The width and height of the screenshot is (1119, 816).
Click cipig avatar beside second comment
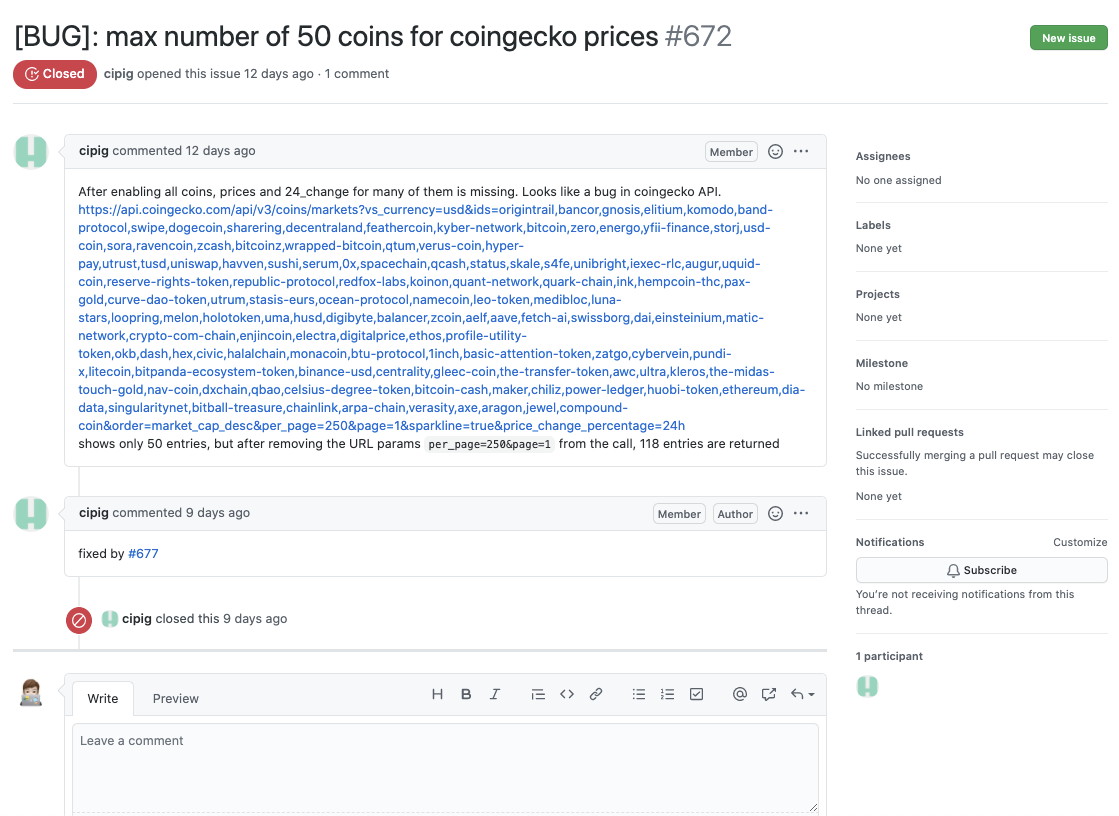tap(31, 513)
